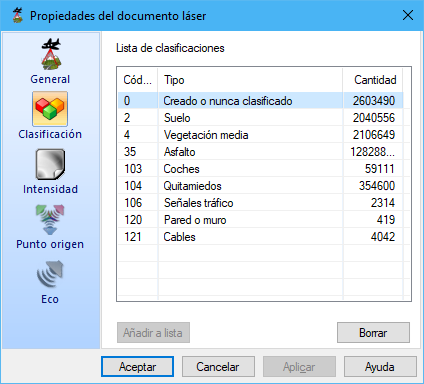424x384 pixels.
Task: Select the Clasificación colored cubes icon
Action: tap(50, 109)
